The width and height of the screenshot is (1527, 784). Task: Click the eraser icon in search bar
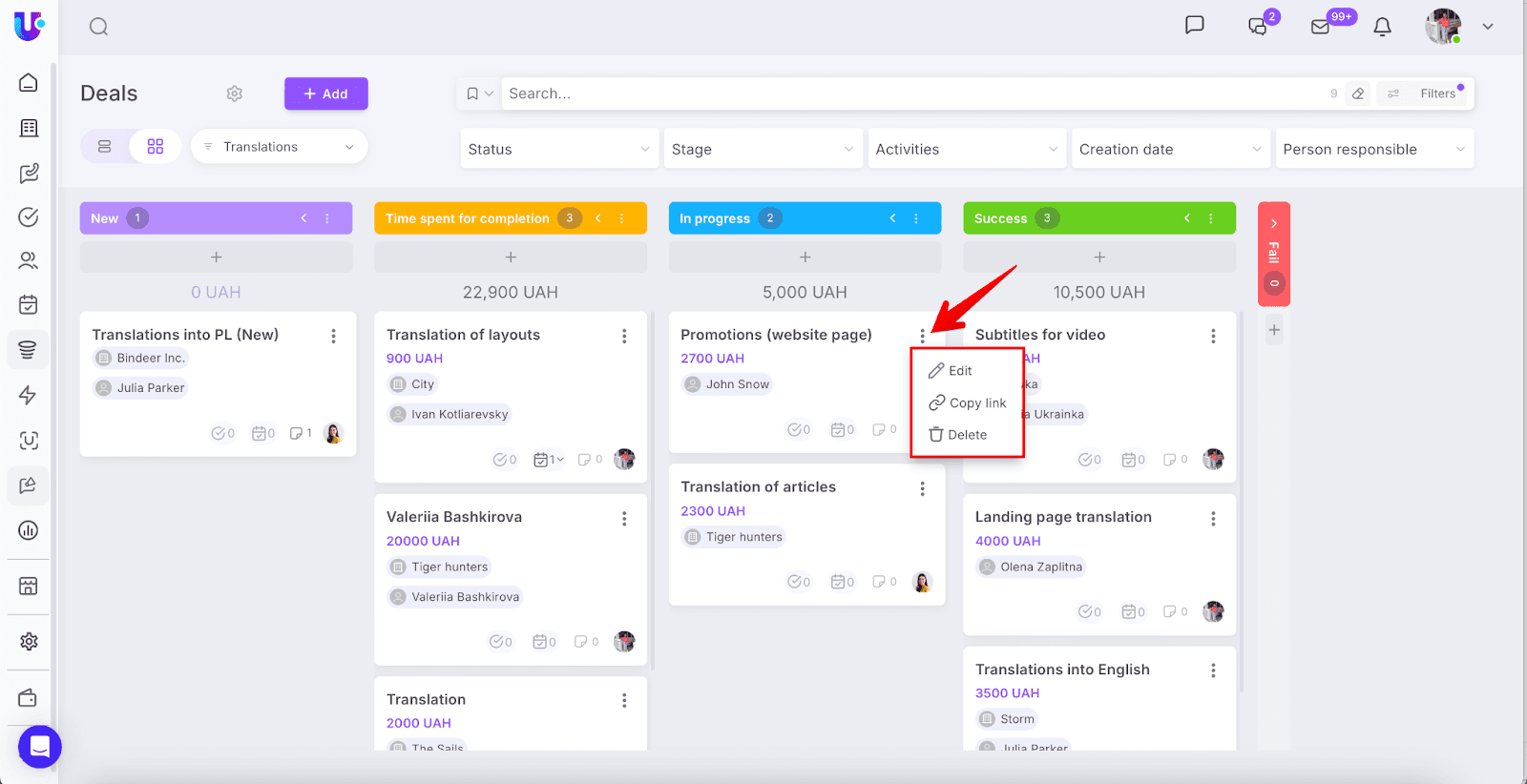point(1358,93)
